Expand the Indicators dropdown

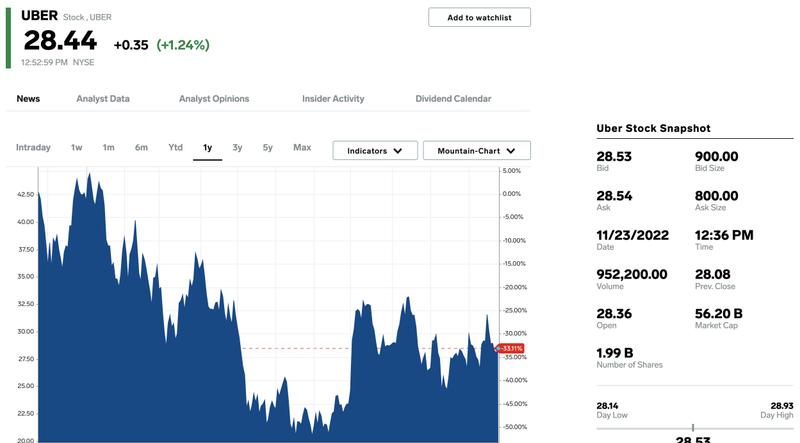click(375, 151)
